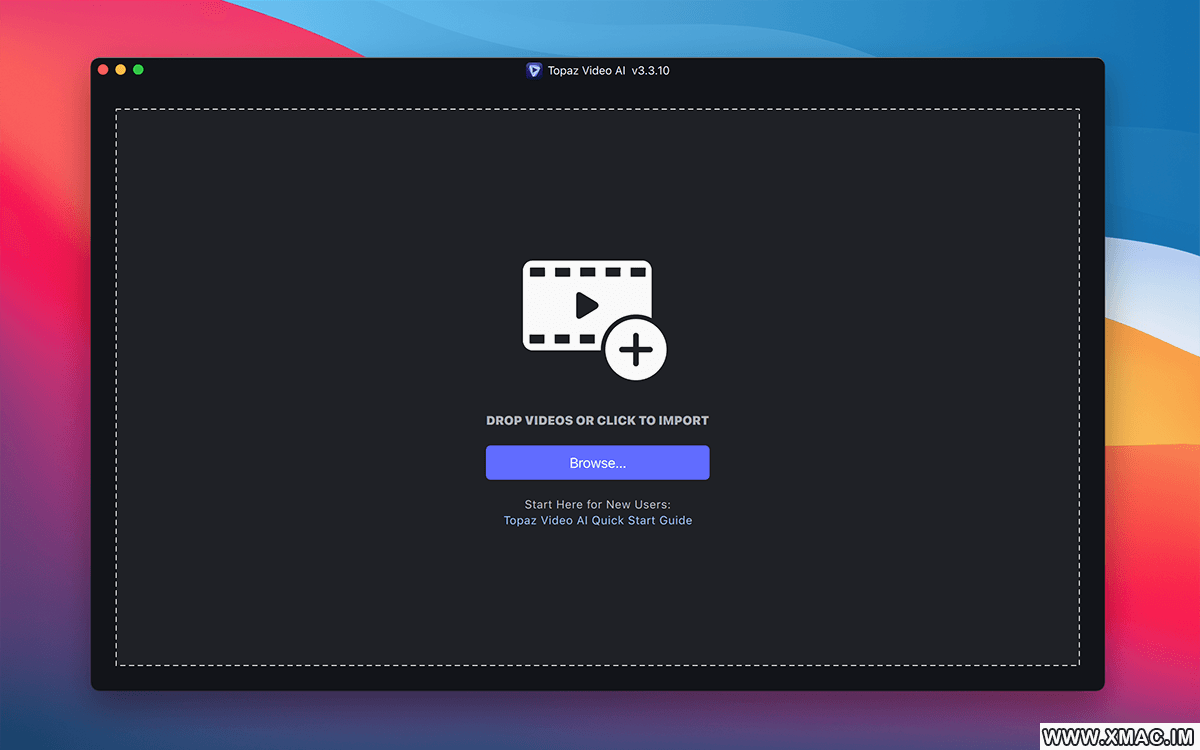Close the Topaz Video AI window
1200x750 pixels.
coord(103,70)
